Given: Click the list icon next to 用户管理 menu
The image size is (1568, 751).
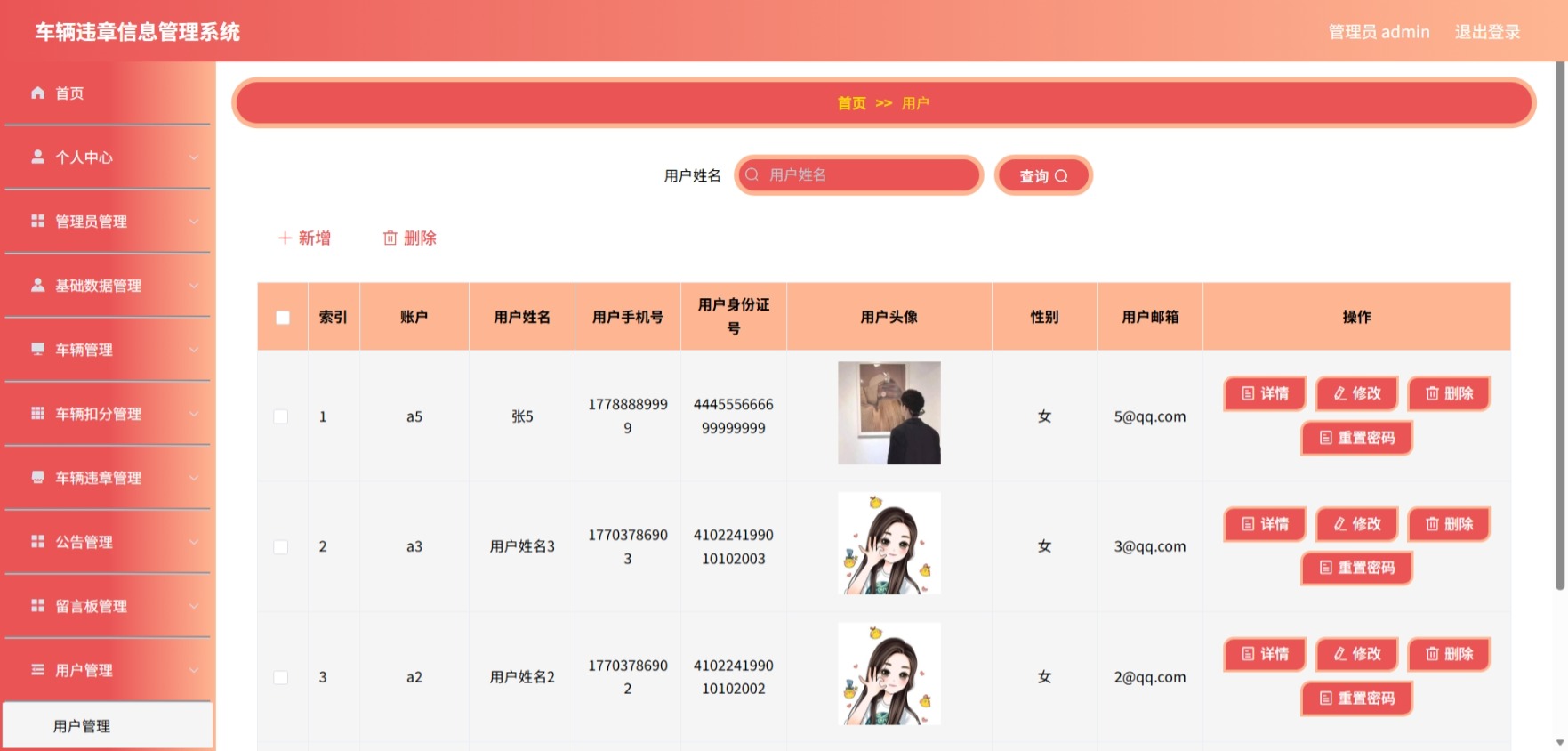Looking at the screenshot, I should click(x=37, y=669).
